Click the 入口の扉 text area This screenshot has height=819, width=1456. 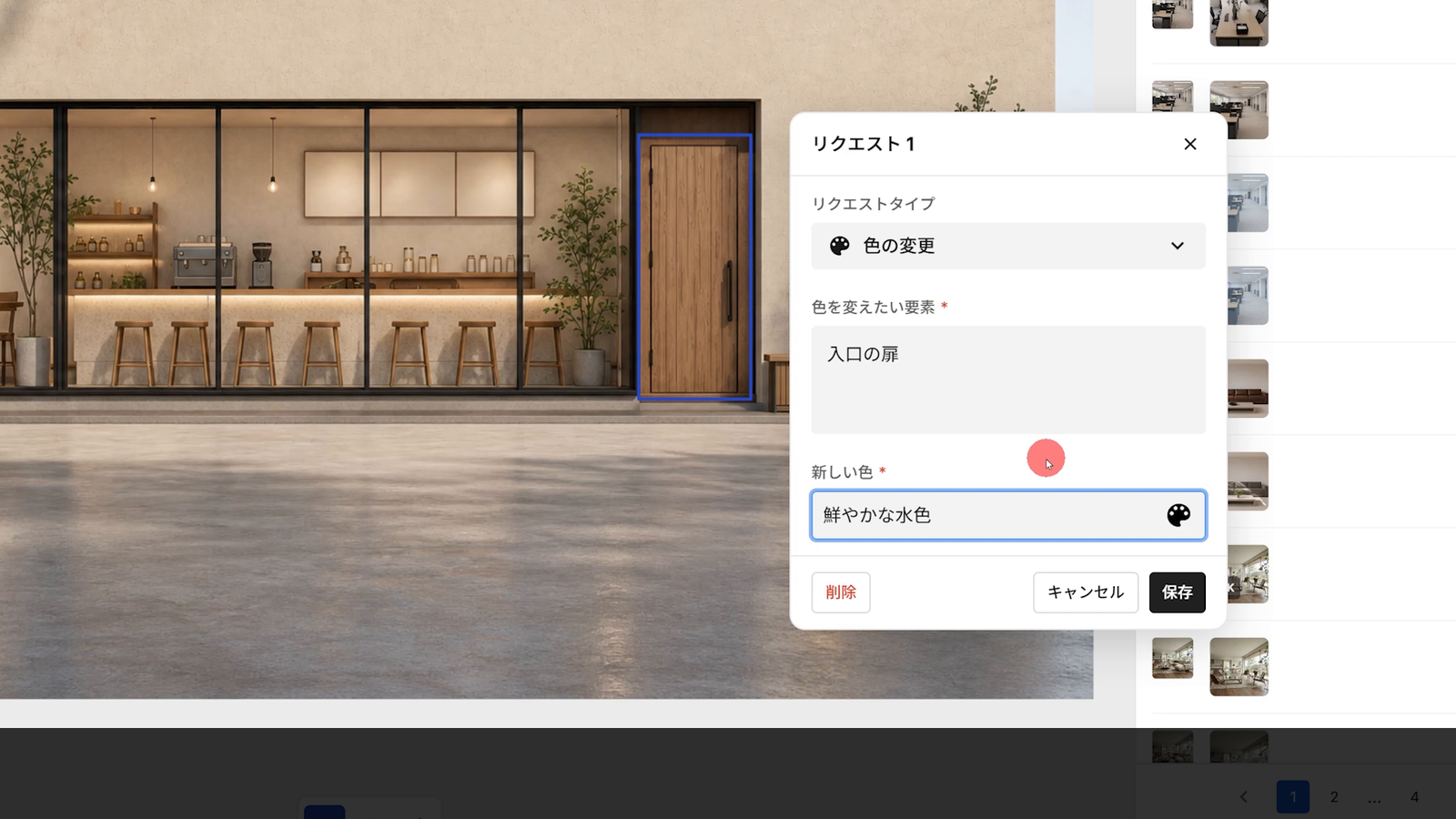tap(1008, 379)
